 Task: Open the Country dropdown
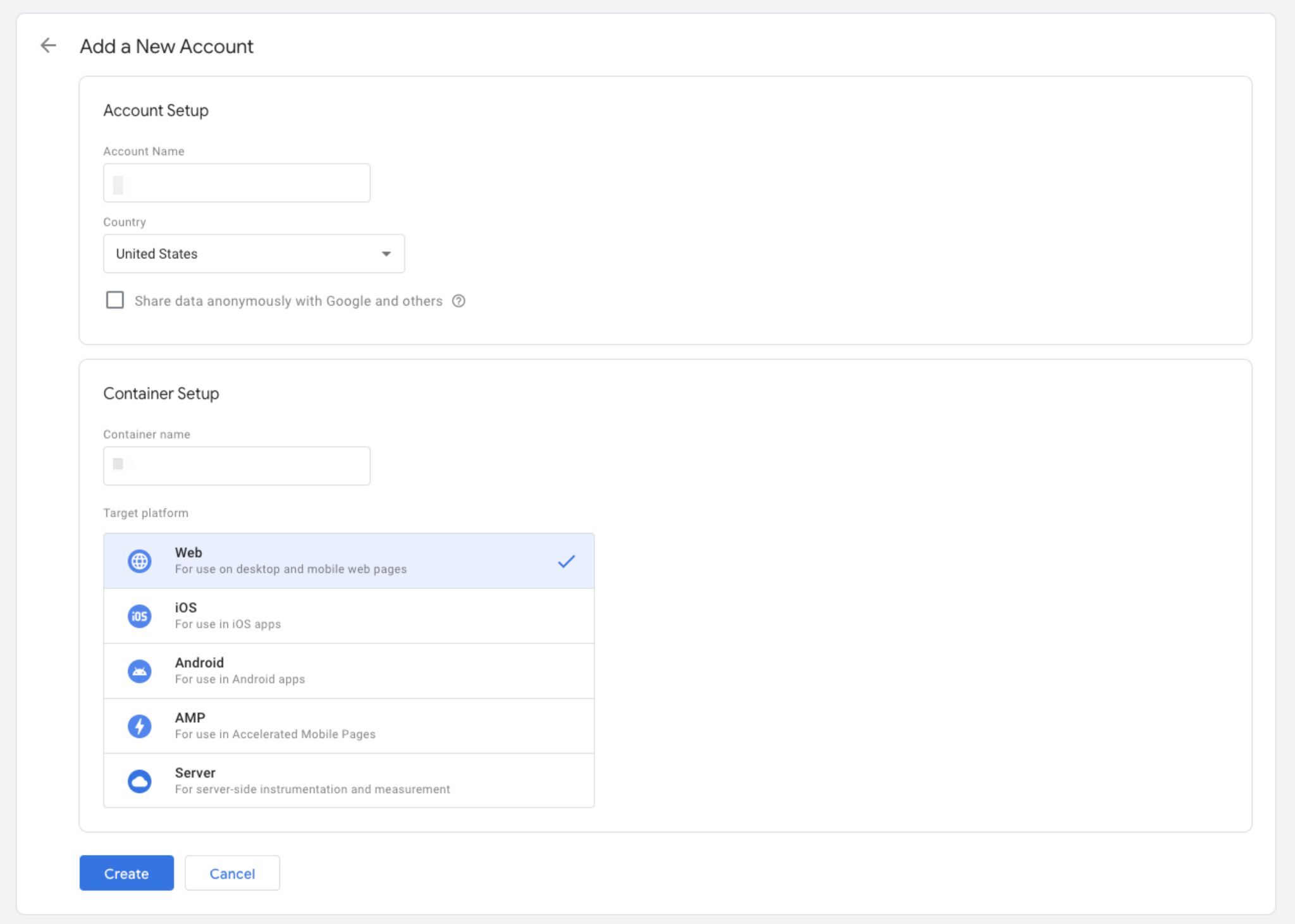point(253,253)
